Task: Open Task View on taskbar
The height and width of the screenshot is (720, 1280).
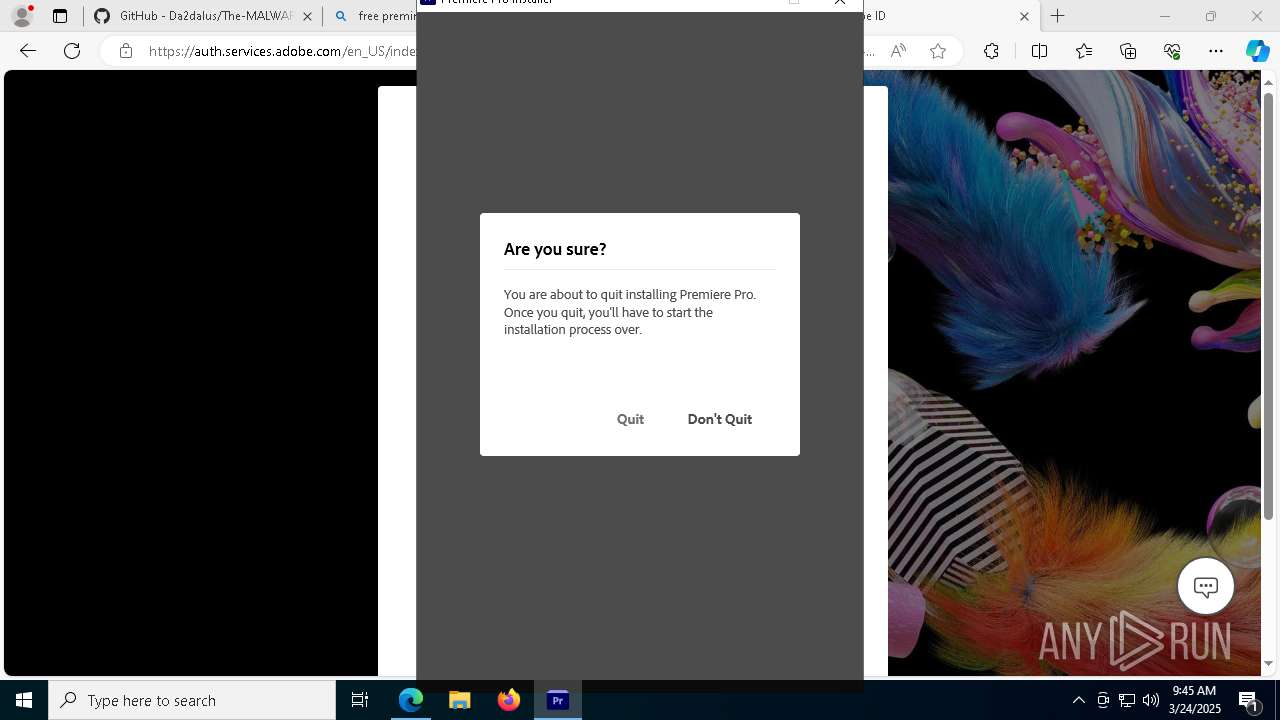Action: coord(360,700)
